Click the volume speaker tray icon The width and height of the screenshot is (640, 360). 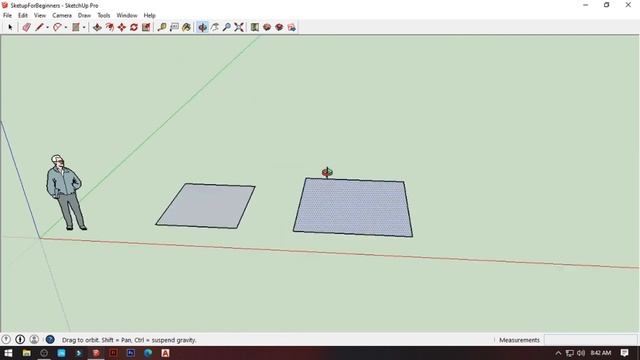(x=581, y=353)
